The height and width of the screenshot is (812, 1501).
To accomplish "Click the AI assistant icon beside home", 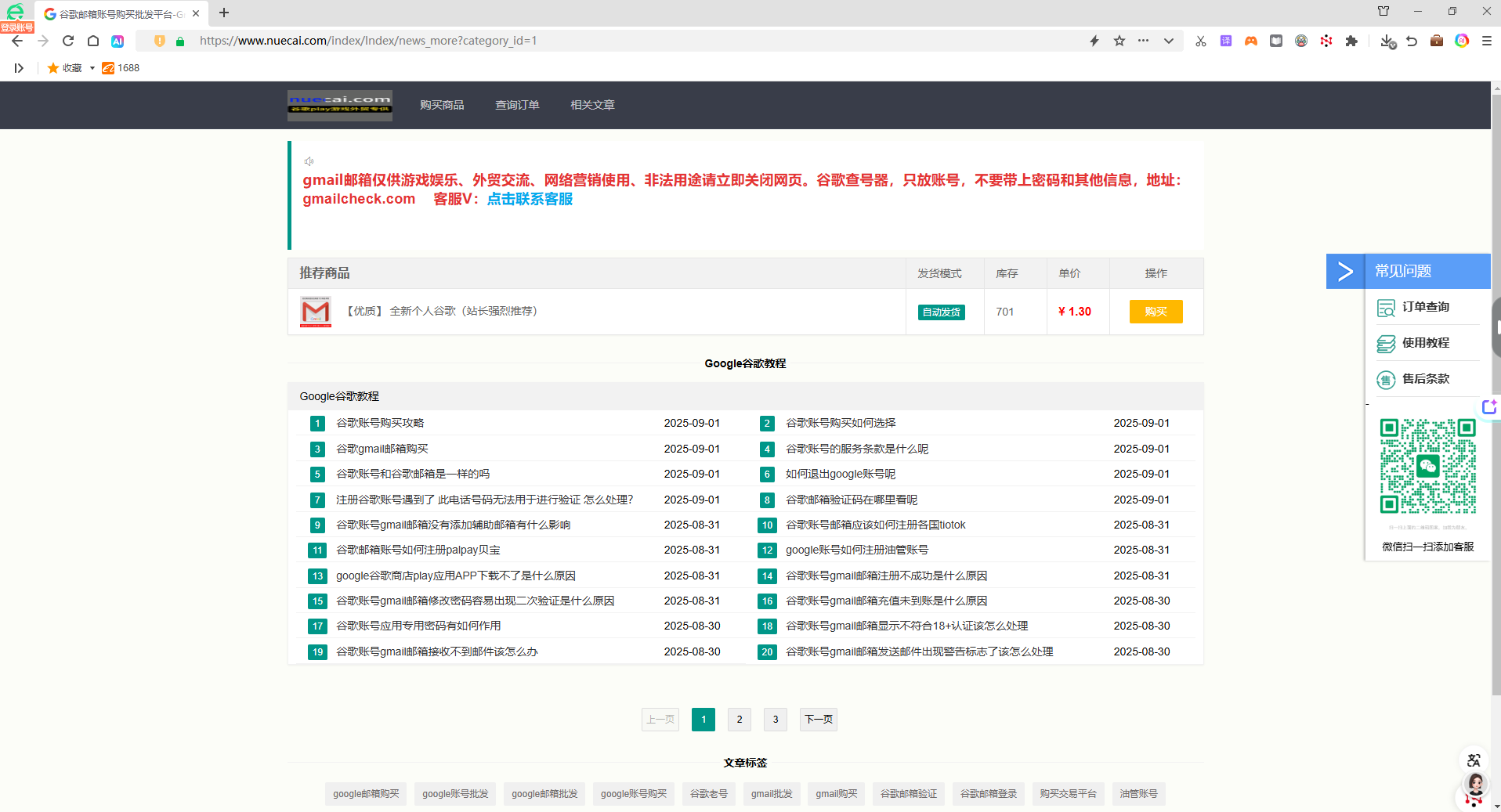I will (x=118, y=41).
